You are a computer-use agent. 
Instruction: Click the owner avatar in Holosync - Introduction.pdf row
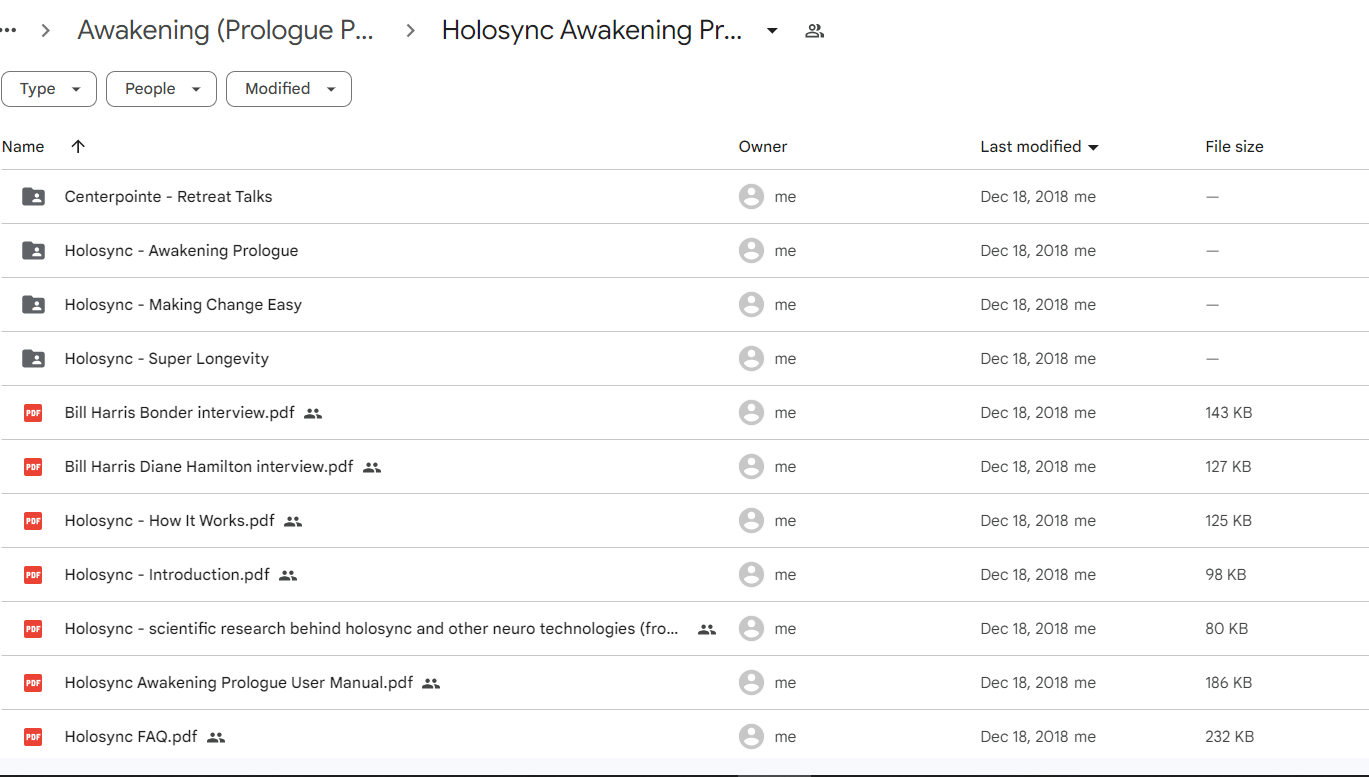tap(751, 575)
